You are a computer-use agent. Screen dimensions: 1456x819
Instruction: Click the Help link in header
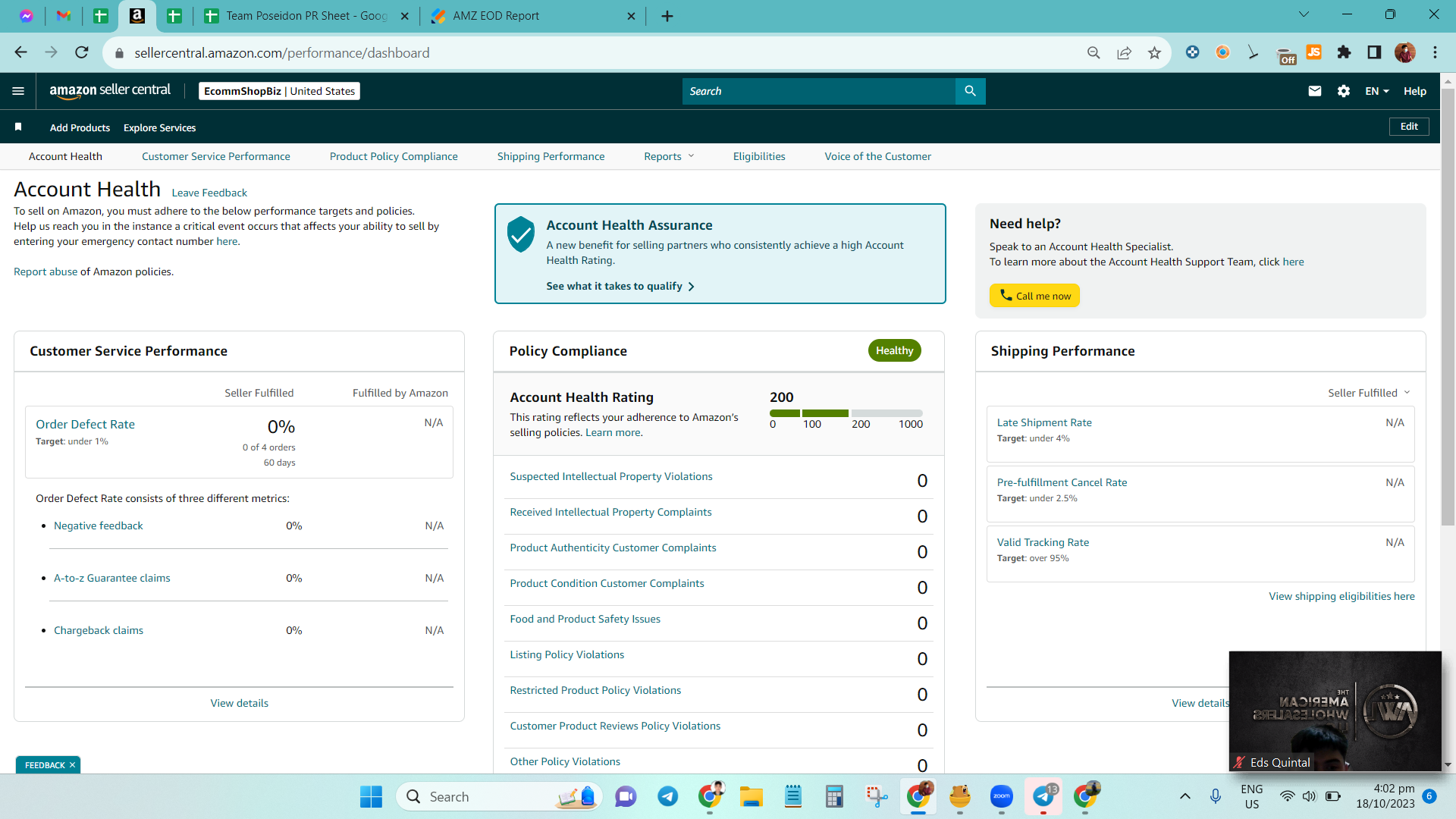(x=1415, y=91)
